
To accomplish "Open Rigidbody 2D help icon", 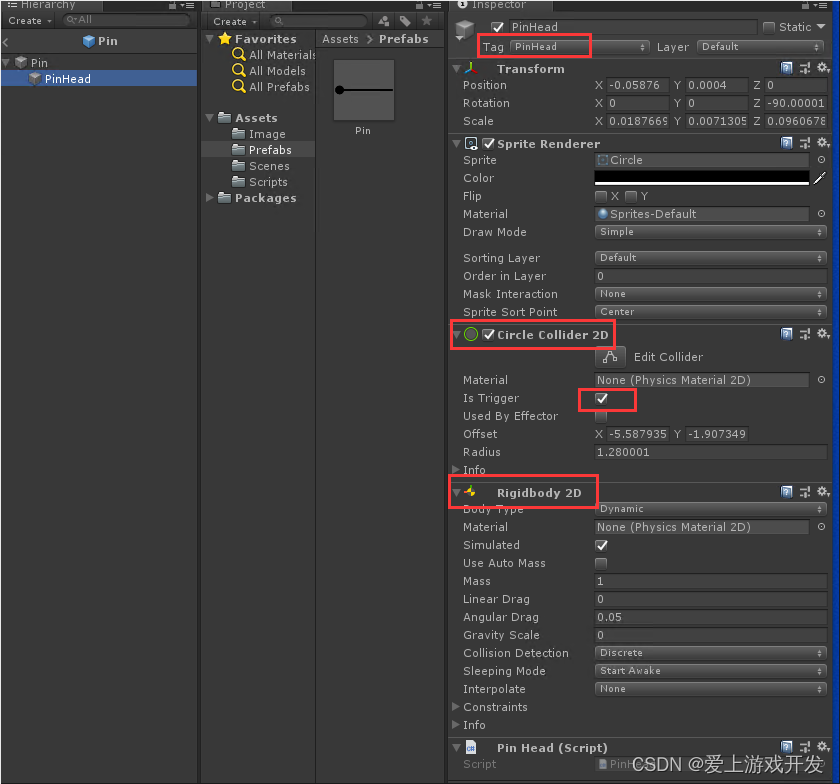I will (x=786, y=492).
